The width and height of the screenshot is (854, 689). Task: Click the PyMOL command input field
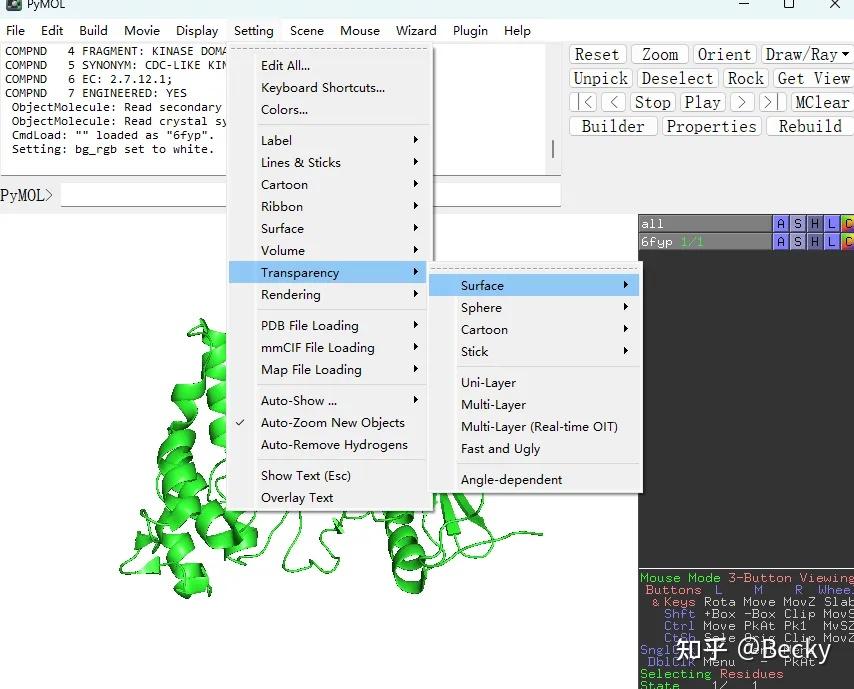[310, 195]
